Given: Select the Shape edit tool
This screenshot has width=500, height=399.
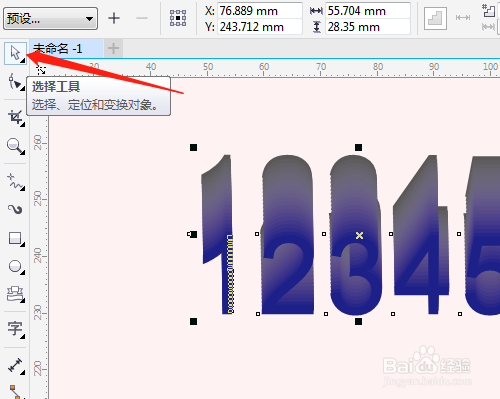Looking at the screenshot, I should [x=15, y=82].
